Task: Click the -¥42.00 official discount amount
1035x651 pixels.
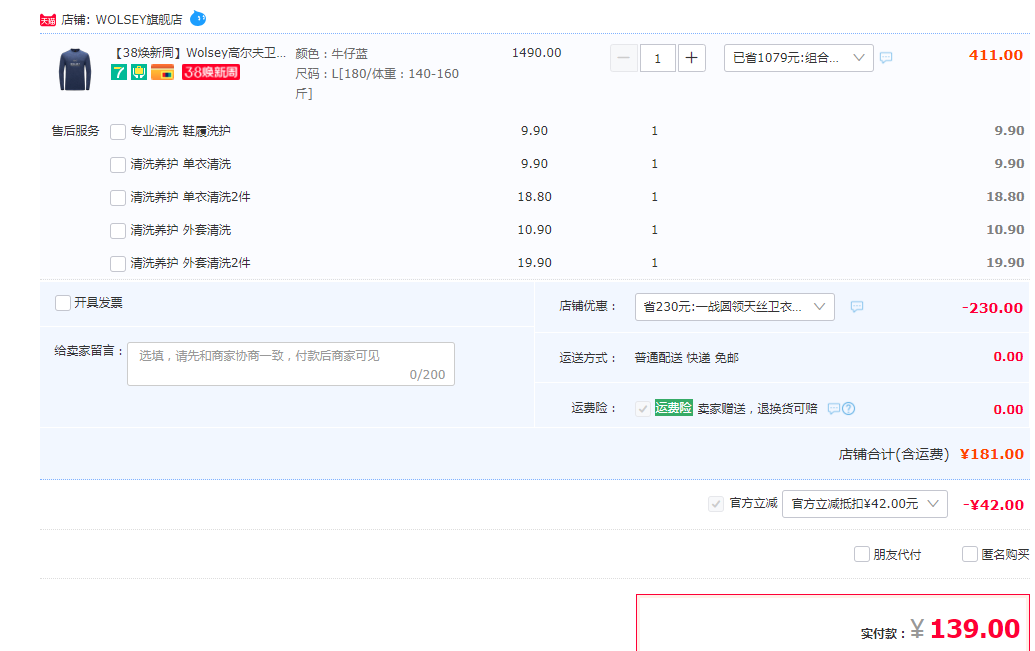Action: [x=993, y=505]
